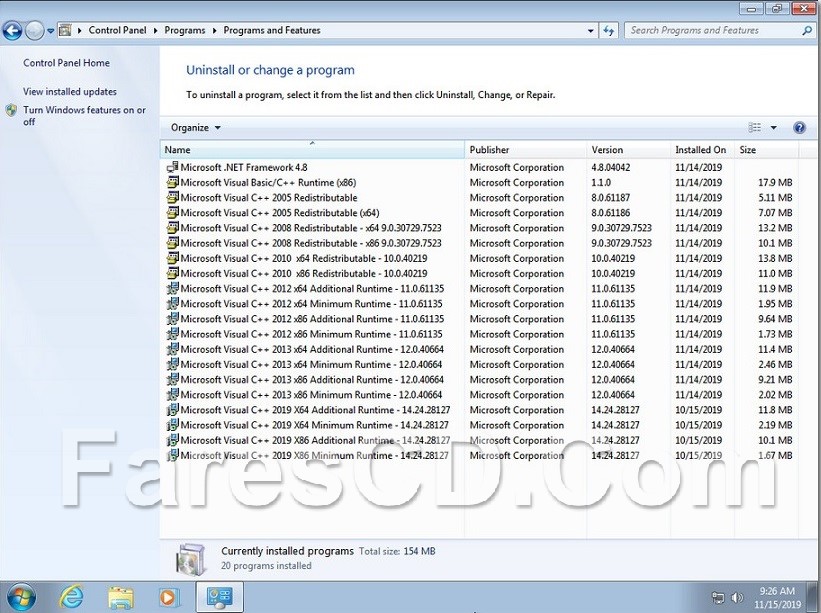
Task: Click the 17.9 MB size cell
Action: pos(775,183)
